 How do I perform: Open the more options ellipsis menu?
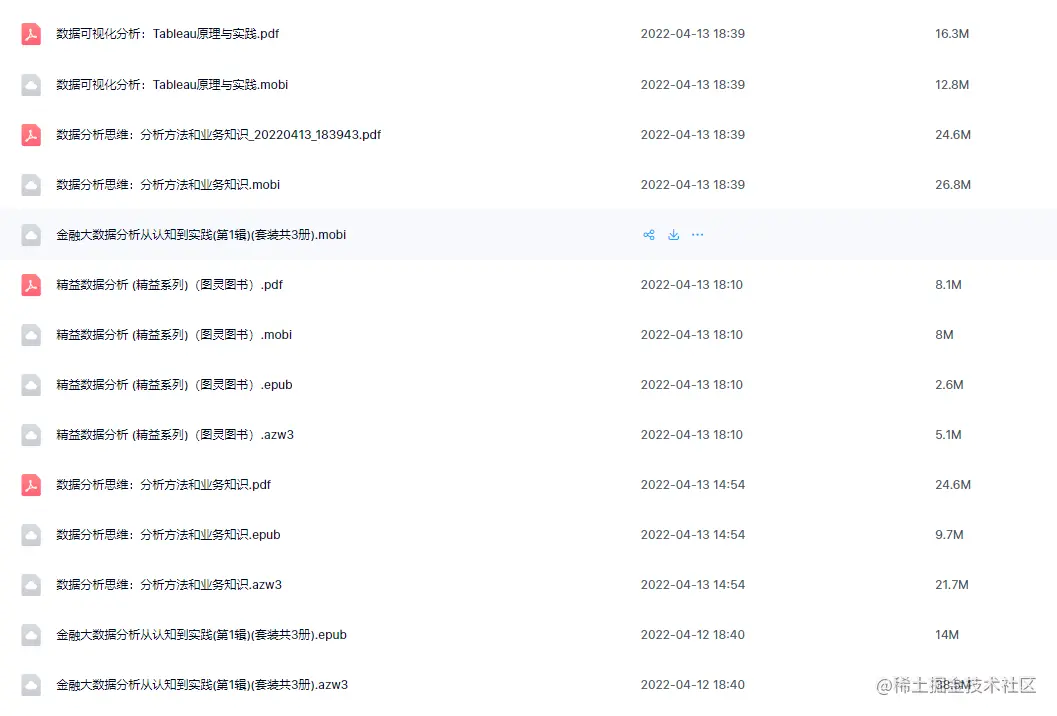coord(698,235)
